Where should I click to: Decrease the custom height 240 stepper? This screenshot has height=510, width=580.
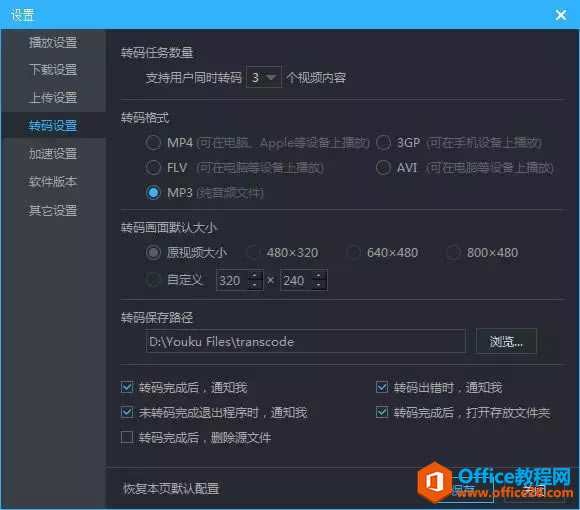[318, 285]
